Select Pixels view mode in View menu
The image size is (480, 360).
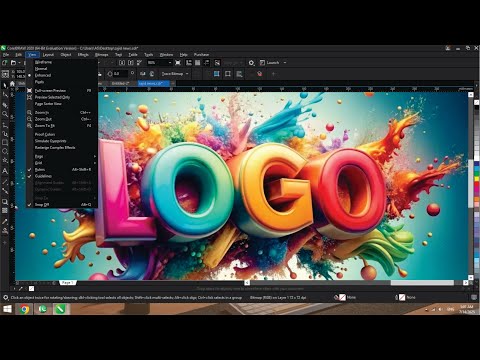tap(61, 82)
